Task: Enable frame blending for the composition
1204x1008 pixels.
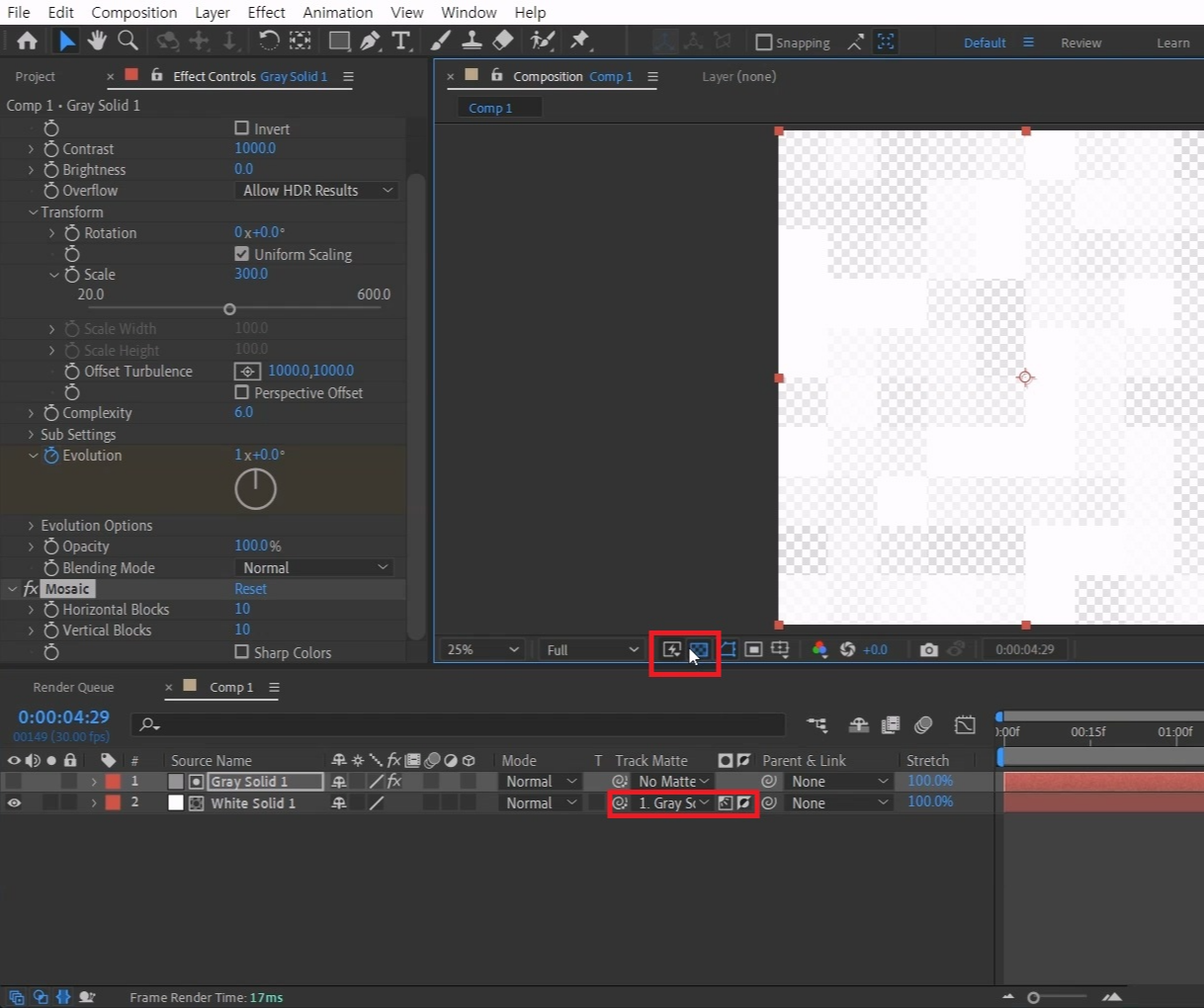Action: (891, 725)
